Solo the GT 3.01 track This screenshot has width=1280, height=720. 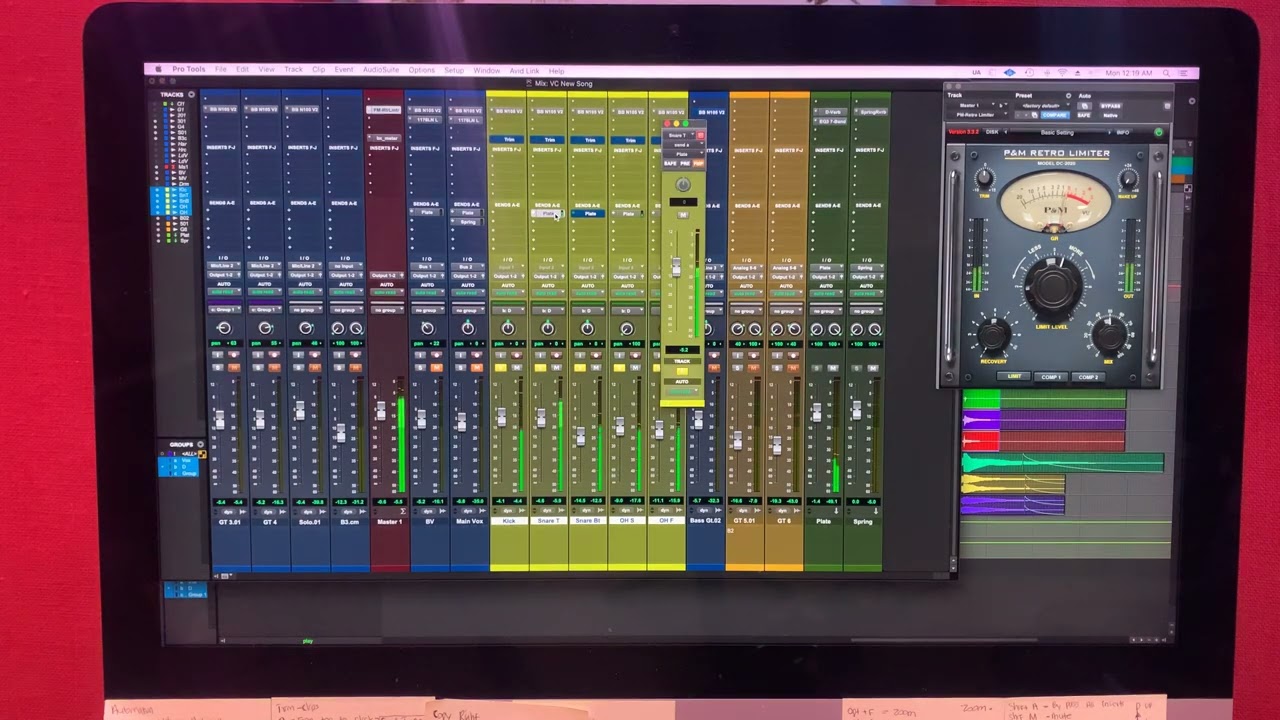tap(220, 367)
